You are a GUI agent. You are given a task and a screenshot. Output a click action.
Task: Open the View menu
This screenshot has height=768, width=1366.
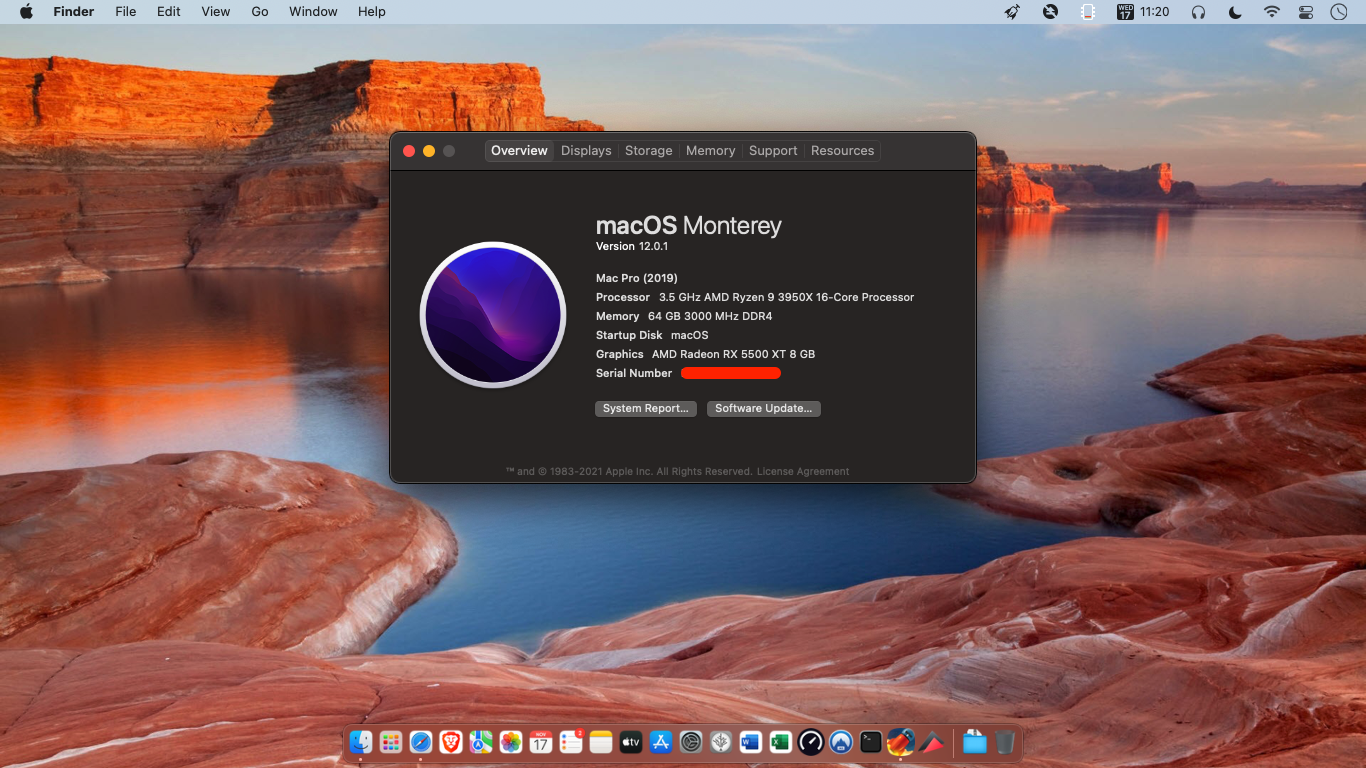(215, 12)
